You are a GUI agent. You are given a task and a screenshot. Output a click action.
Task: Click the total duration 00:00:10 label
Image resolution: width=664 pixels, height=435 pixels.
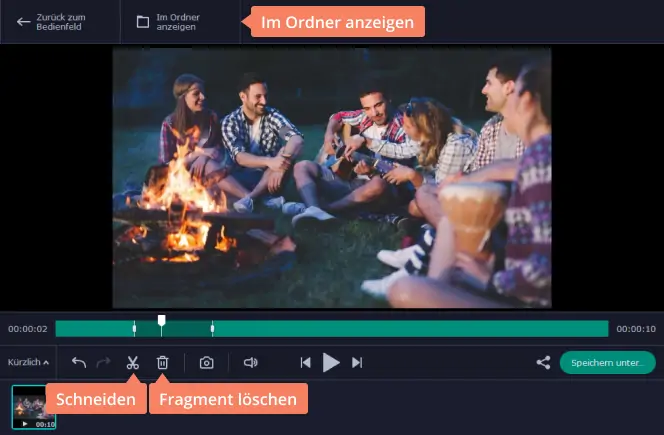(636, 329)
